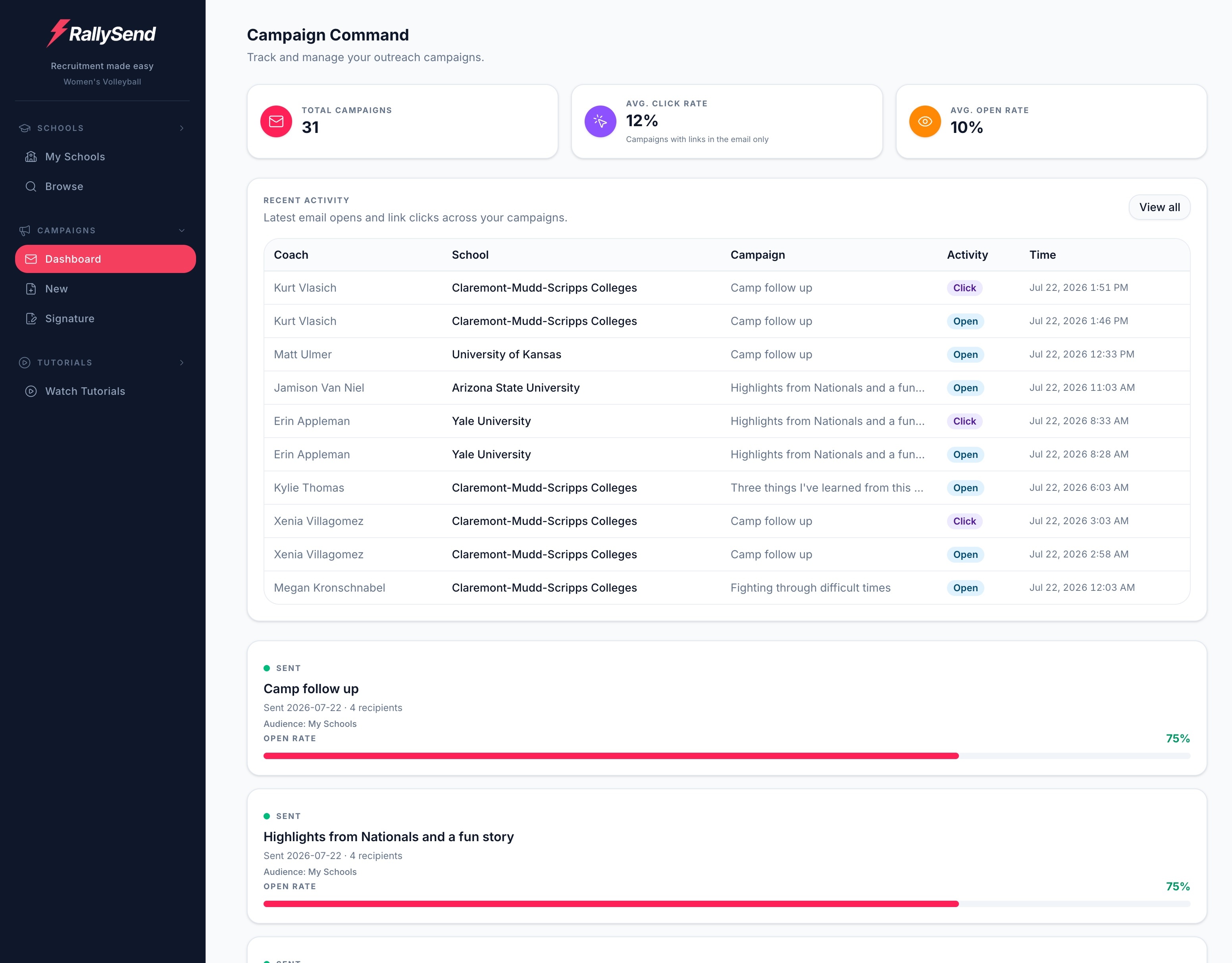The width and height of the screenshot is (1232, 963).
Task: Click the Avg. Click Rate value 12%
Action: [642, 121]
